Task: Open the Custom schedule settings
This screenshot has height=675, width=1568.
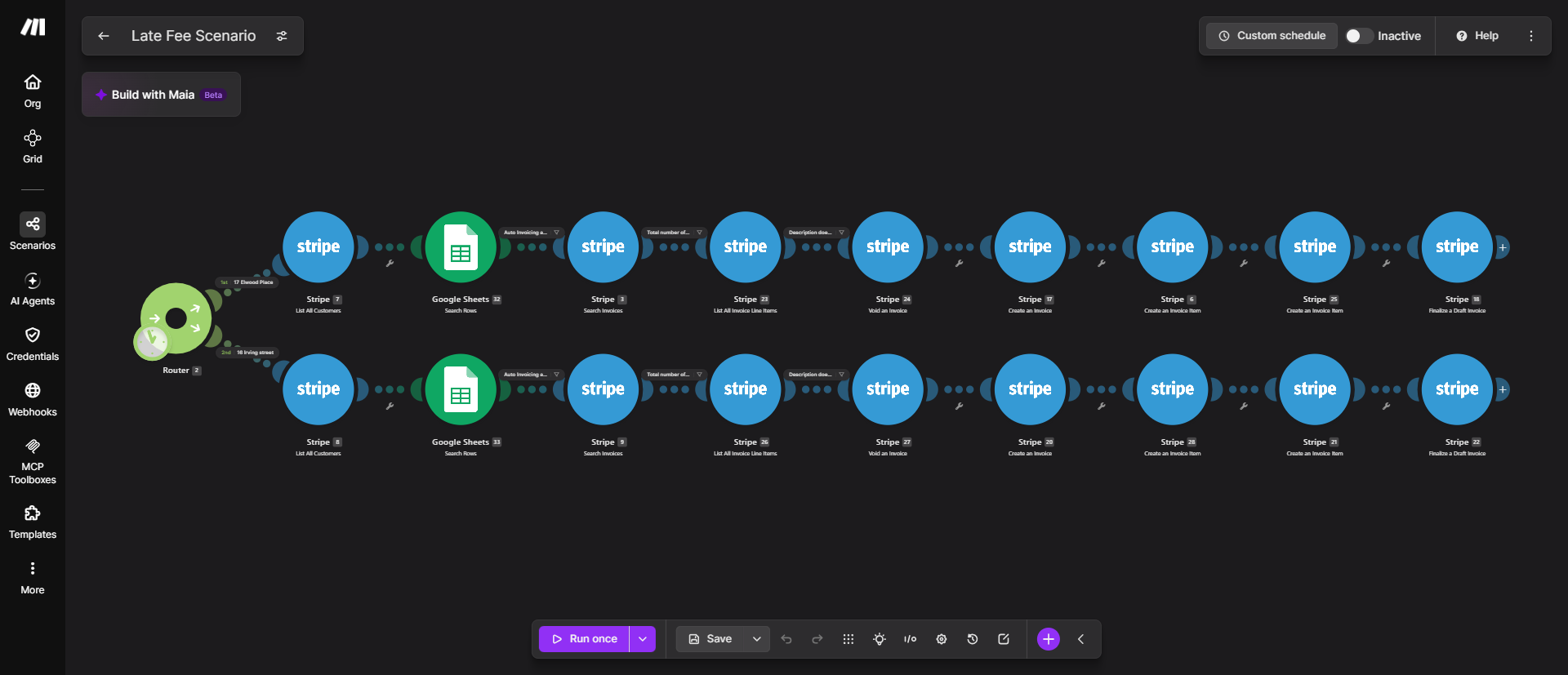Action: point(1272,36)
